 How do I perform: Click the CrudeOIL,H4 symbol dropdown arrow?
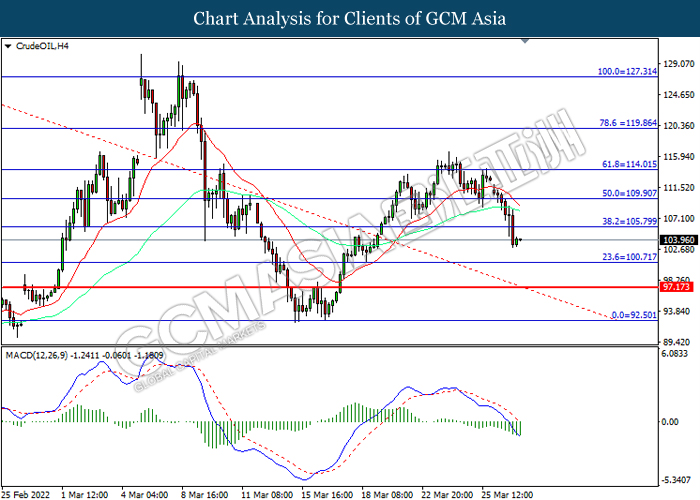(8, 46)
